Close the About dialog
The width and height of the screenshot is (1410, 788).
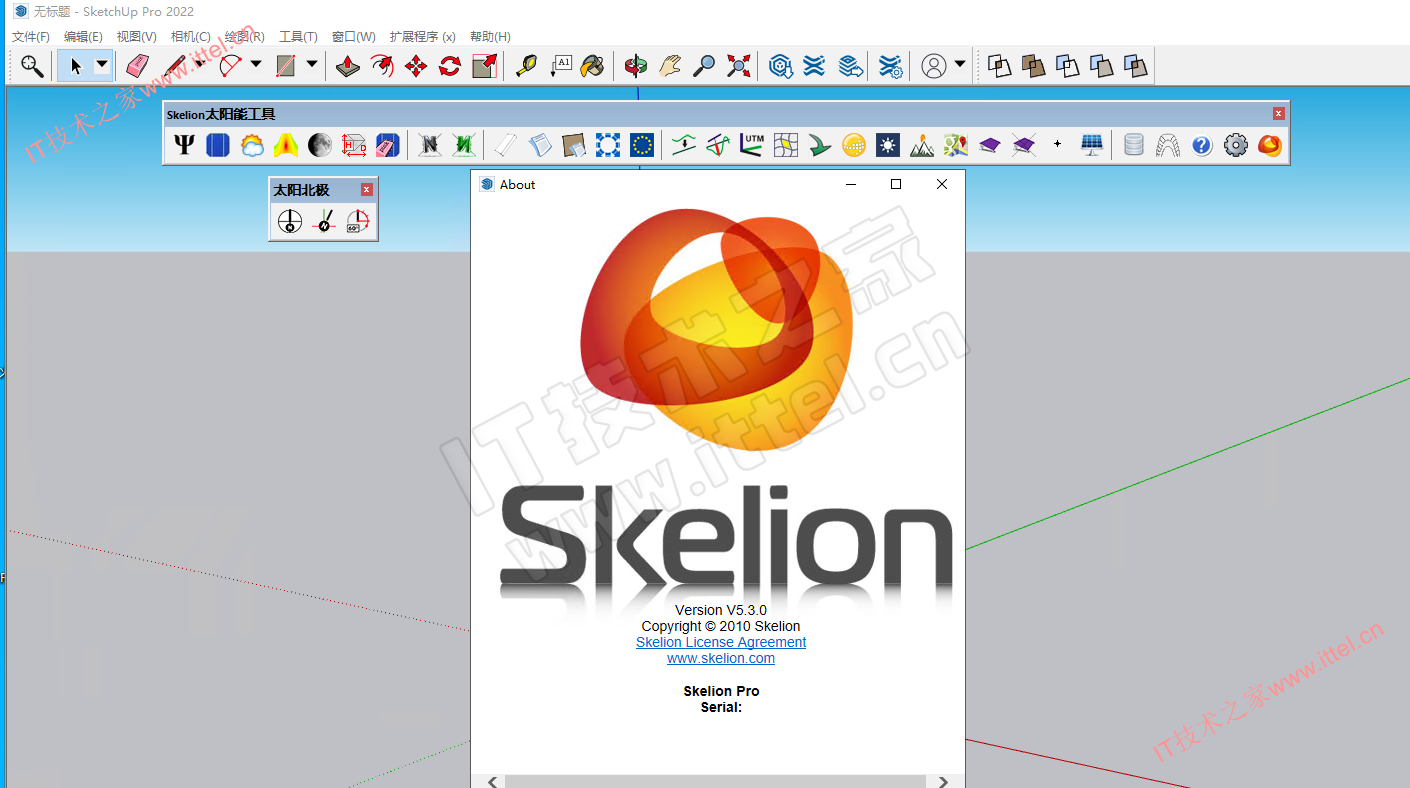[x=942, y=184]
